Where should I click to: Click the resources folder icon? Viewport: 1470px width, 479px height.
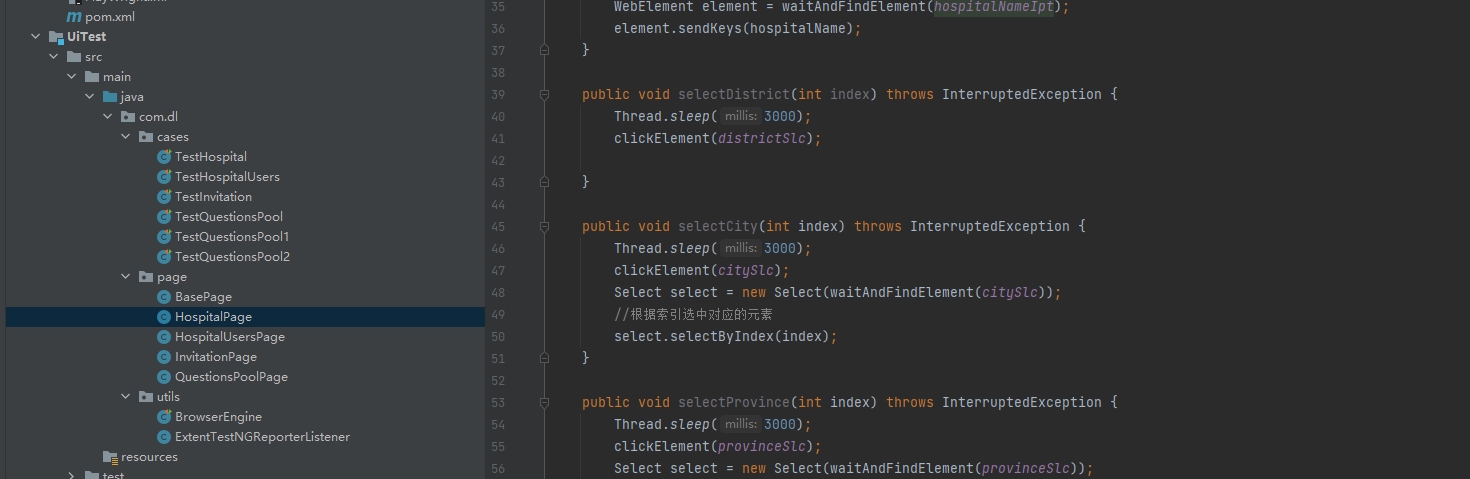coord(110,457)
